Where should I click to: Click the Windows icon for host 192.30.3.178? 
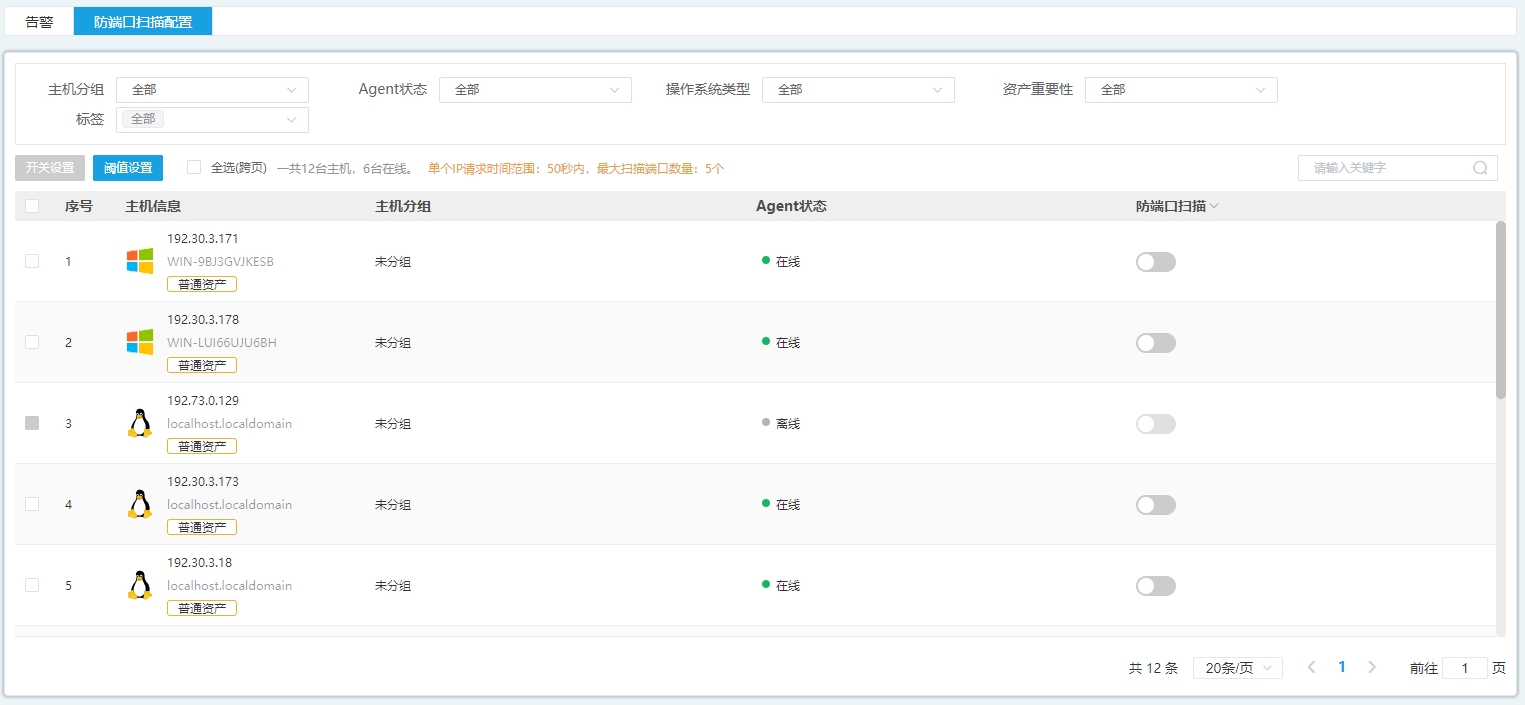(140, 342)
